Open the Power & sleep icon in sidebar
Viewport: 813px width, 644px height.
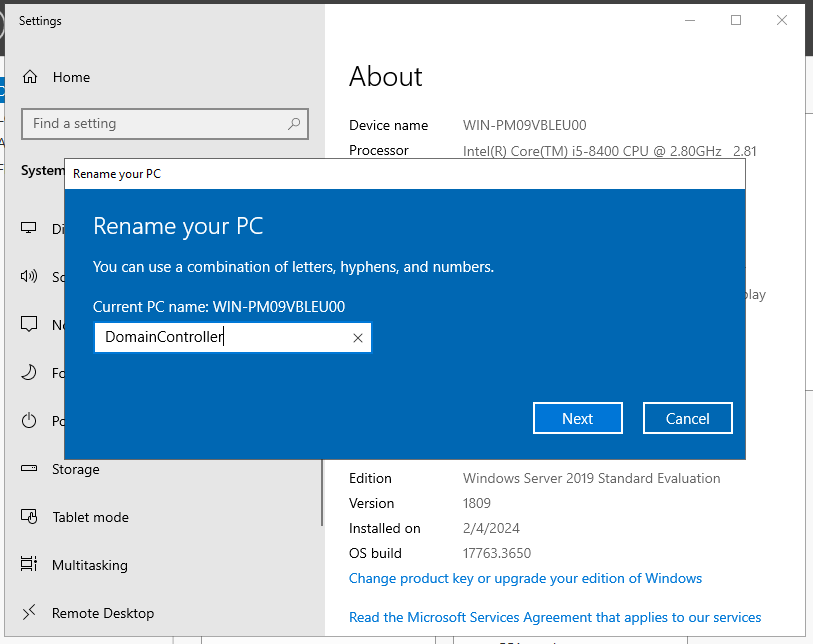tap(30, 421)
